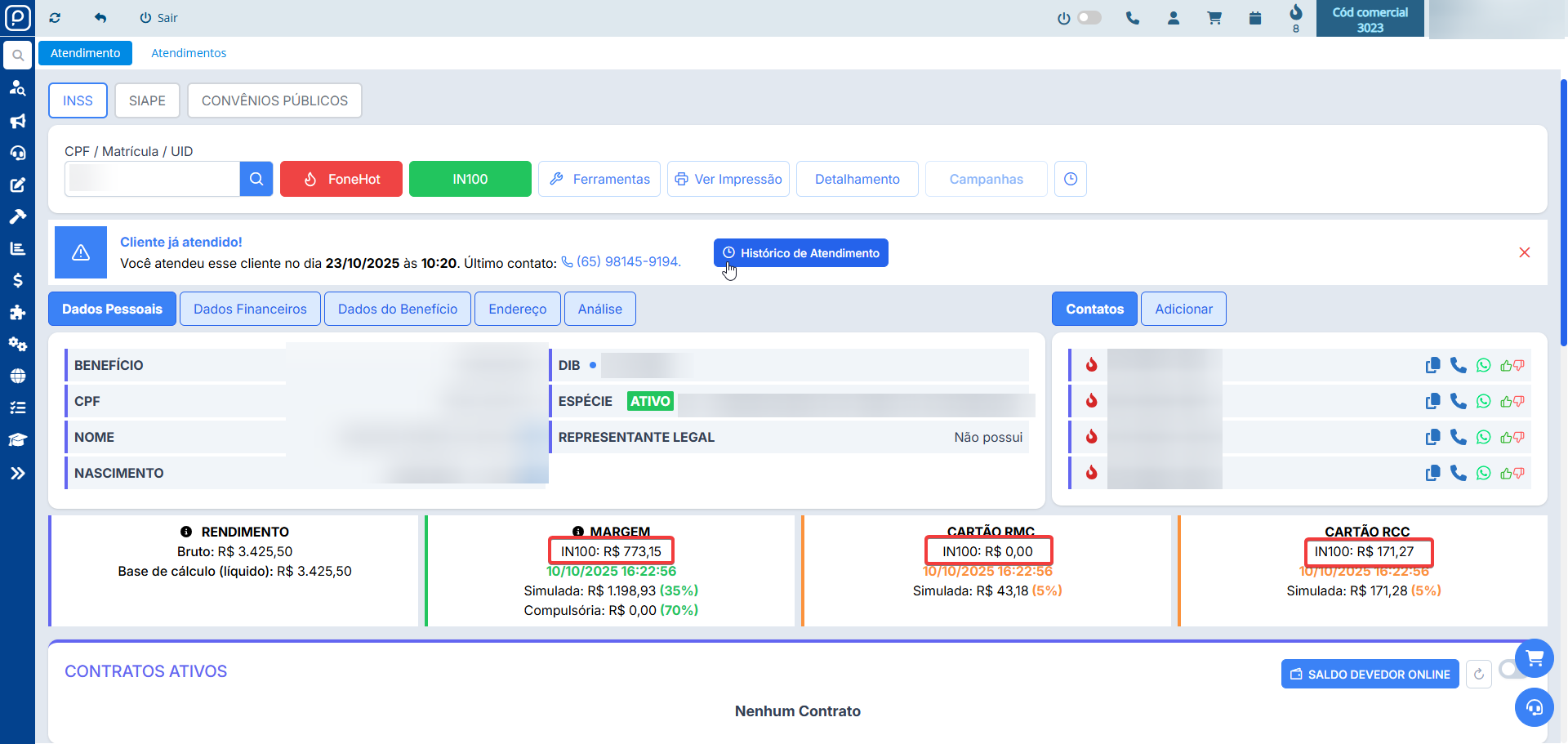The image size is (1568, 744).
Task: Click the shopping cart icon in top bar
Action: click(1214, 18)
